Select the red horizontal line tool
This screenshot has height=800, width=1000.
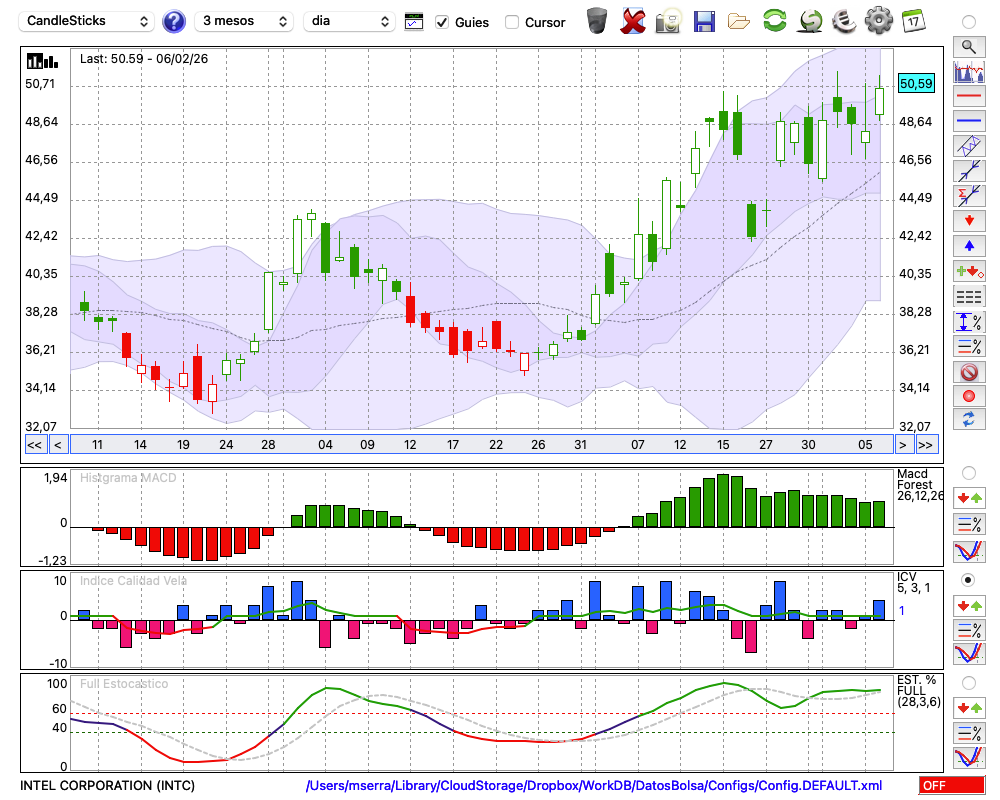968,97
